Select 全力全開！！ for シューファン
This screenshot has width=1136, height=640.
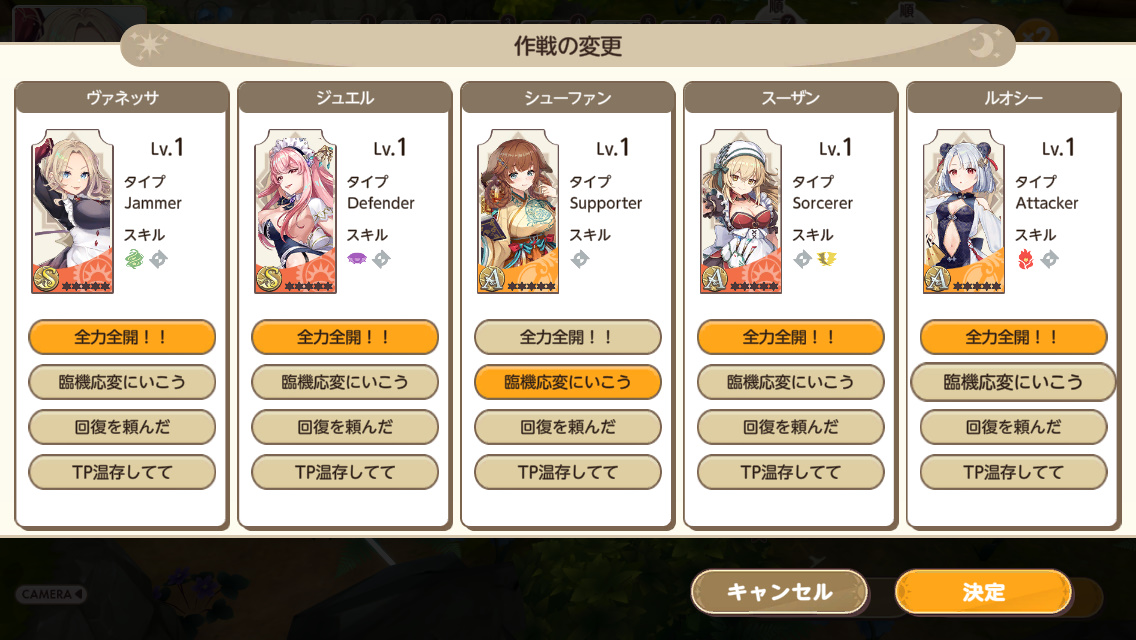pos(568,337)
